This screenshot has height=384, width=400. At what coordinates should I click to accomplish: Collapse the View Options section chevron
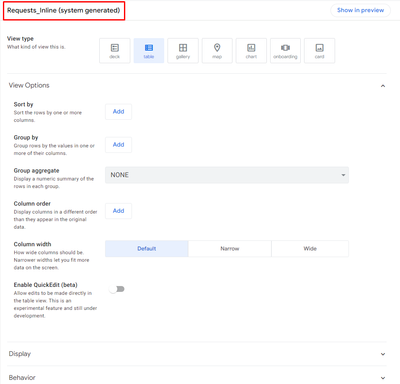tap(383, 86)
